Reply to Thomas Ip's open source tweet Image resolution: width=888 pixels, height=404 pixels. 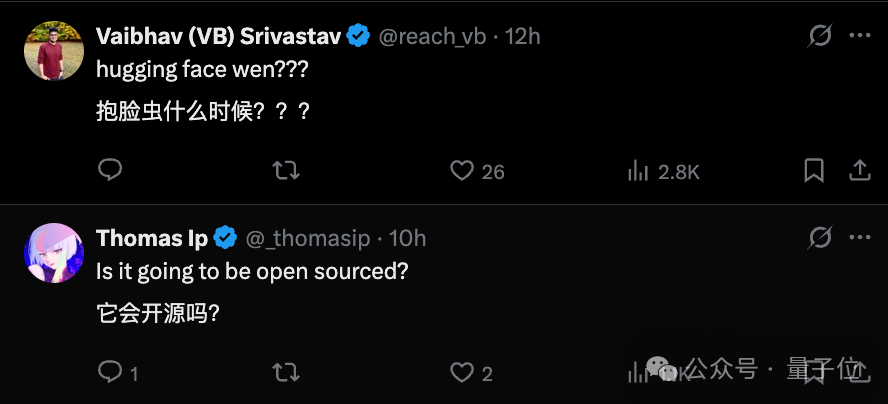pos(110,373)
